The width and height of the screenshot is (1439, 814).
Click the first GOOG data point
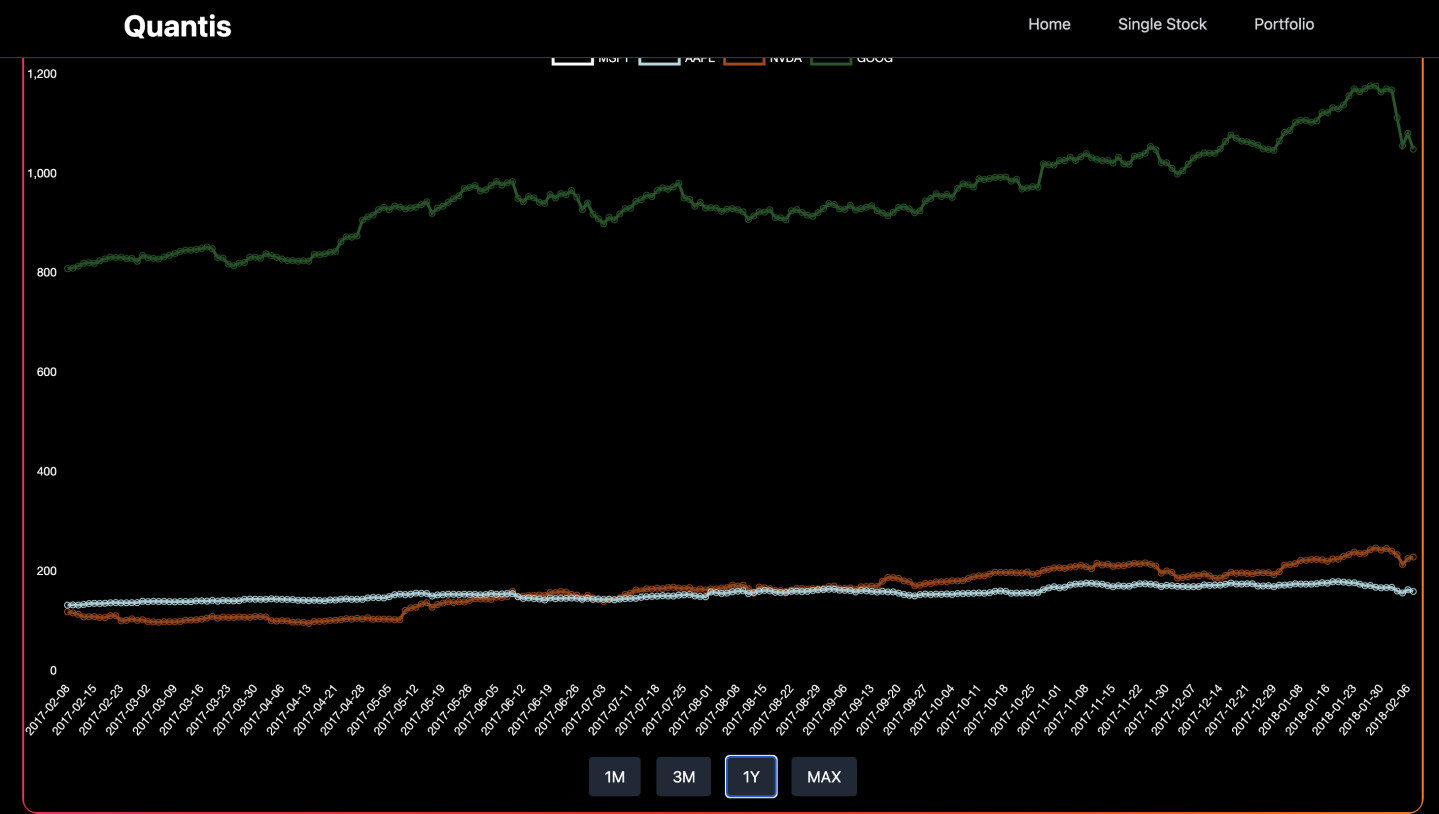67,269
